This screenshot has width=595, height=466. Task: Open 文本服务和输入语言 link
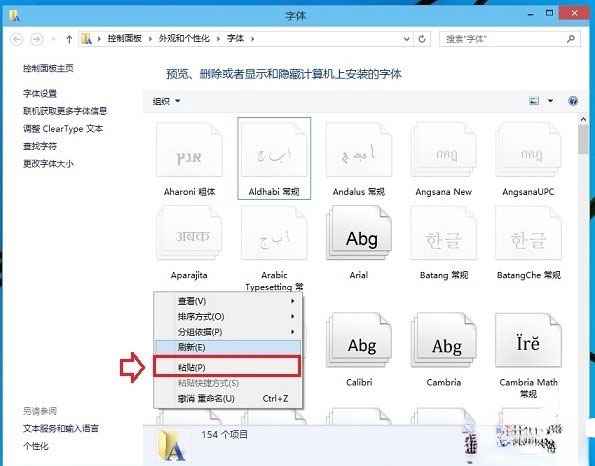[61, 428]
